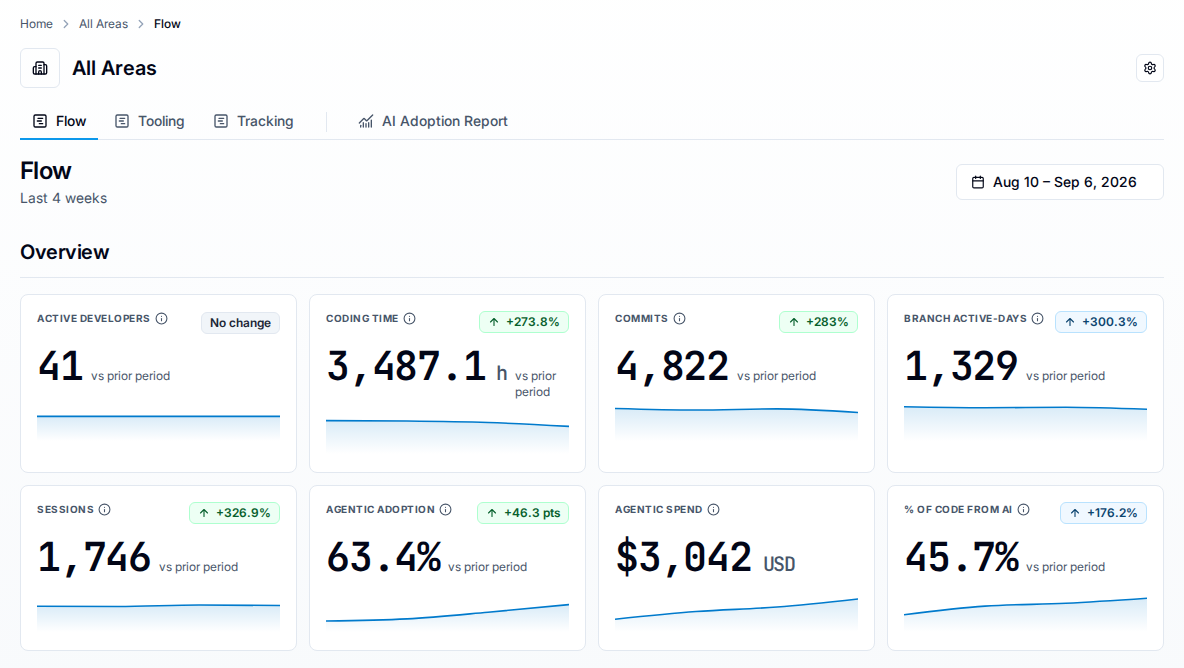
Task: Click the +46.3 pts Agentic Adoption badge
Action: [x=523, y=513]
